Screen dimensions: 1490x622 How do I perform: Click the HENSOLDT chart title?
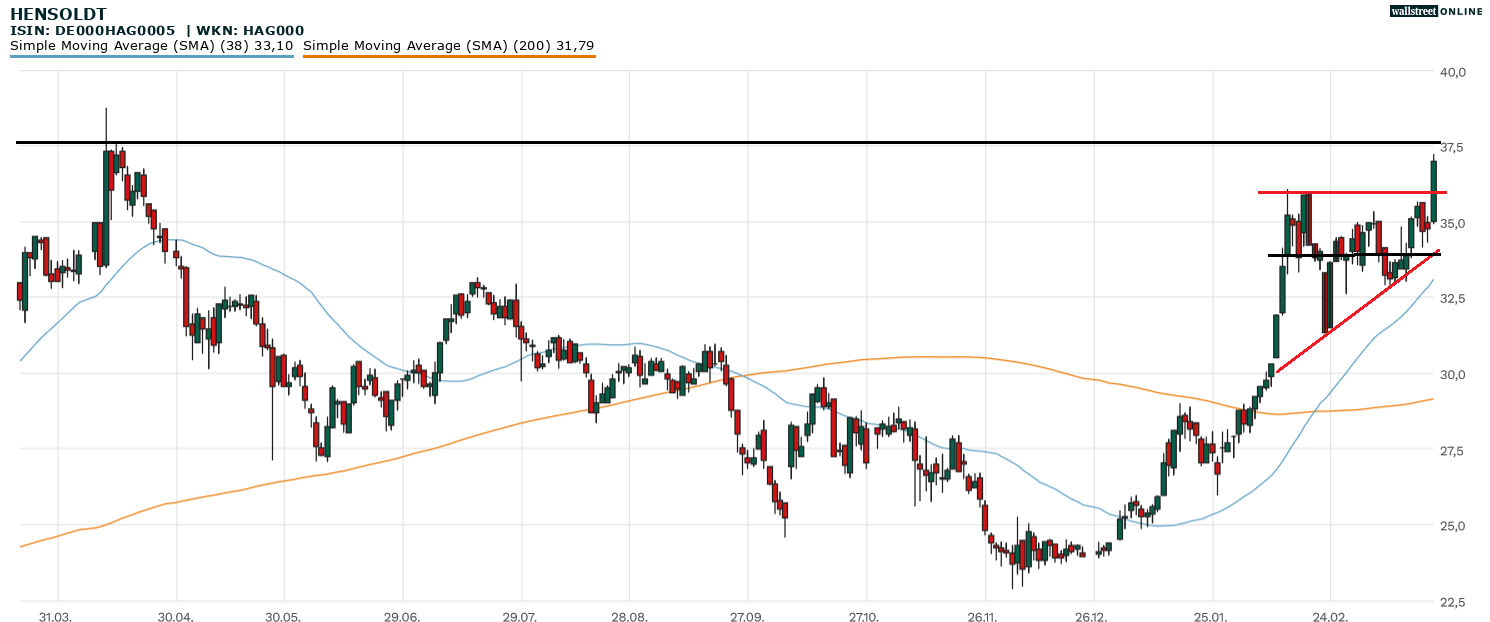point(58,14)
